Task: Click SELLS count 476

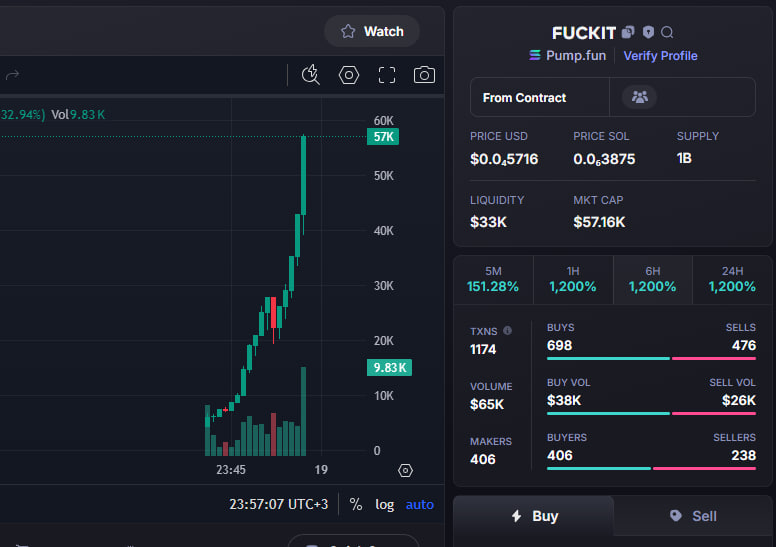Action: click(x=744, y=345)
